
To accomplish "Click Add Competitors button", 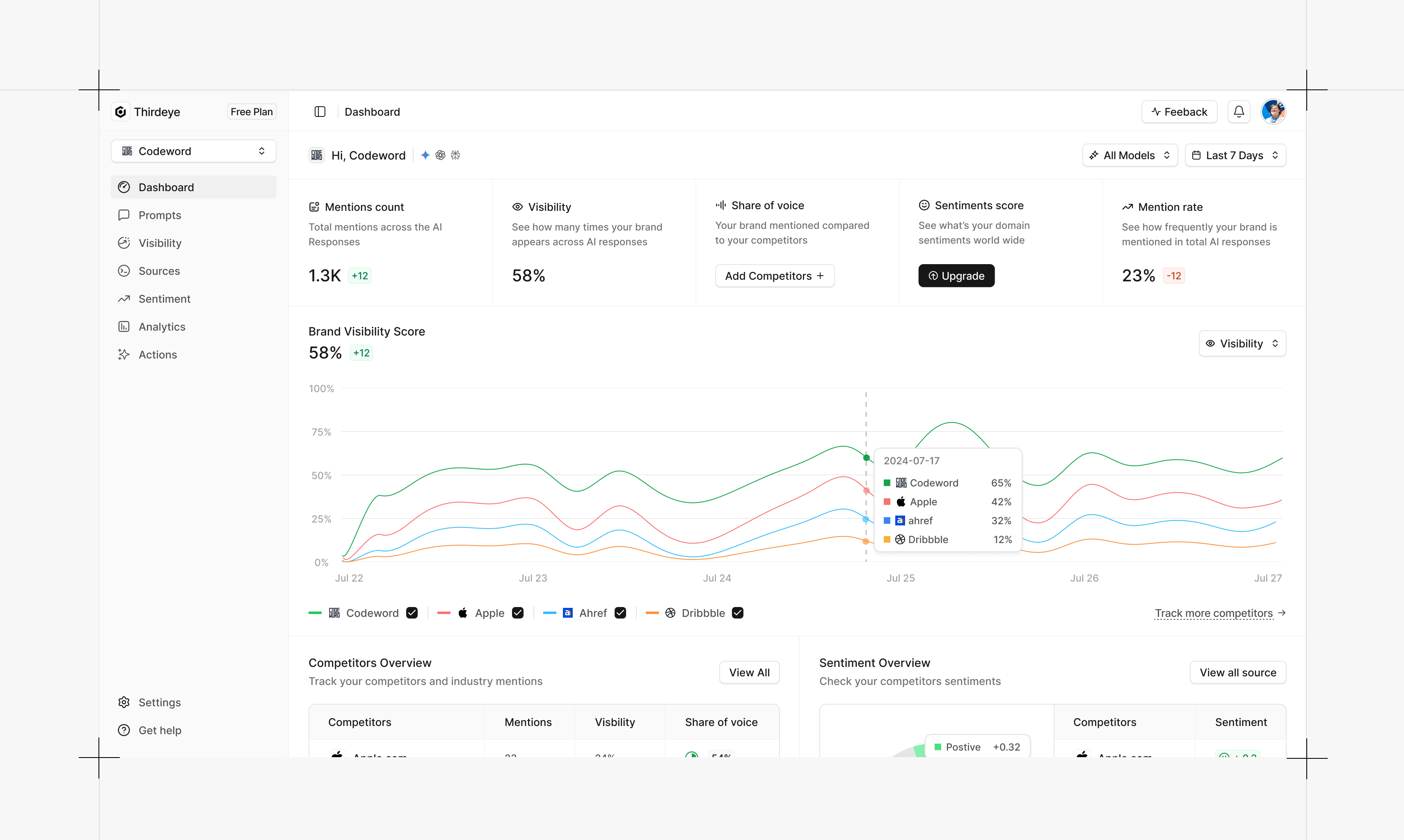I will coord(774,276).
